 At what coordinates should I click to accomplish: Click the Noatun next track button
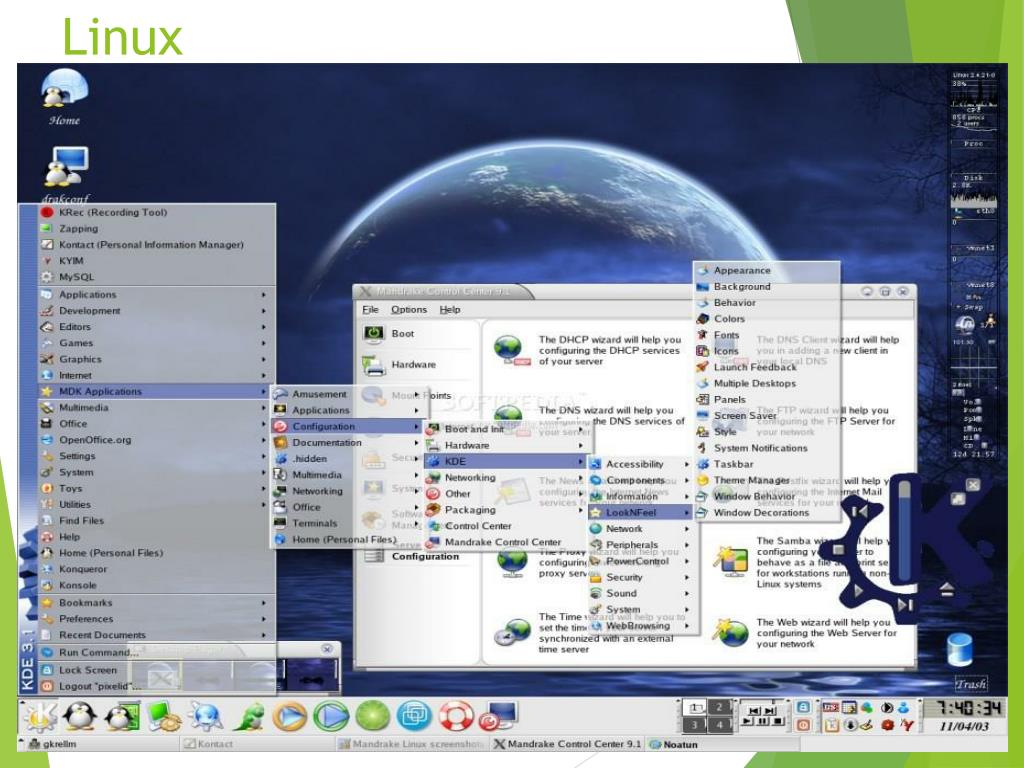click(x=904, y=605)
